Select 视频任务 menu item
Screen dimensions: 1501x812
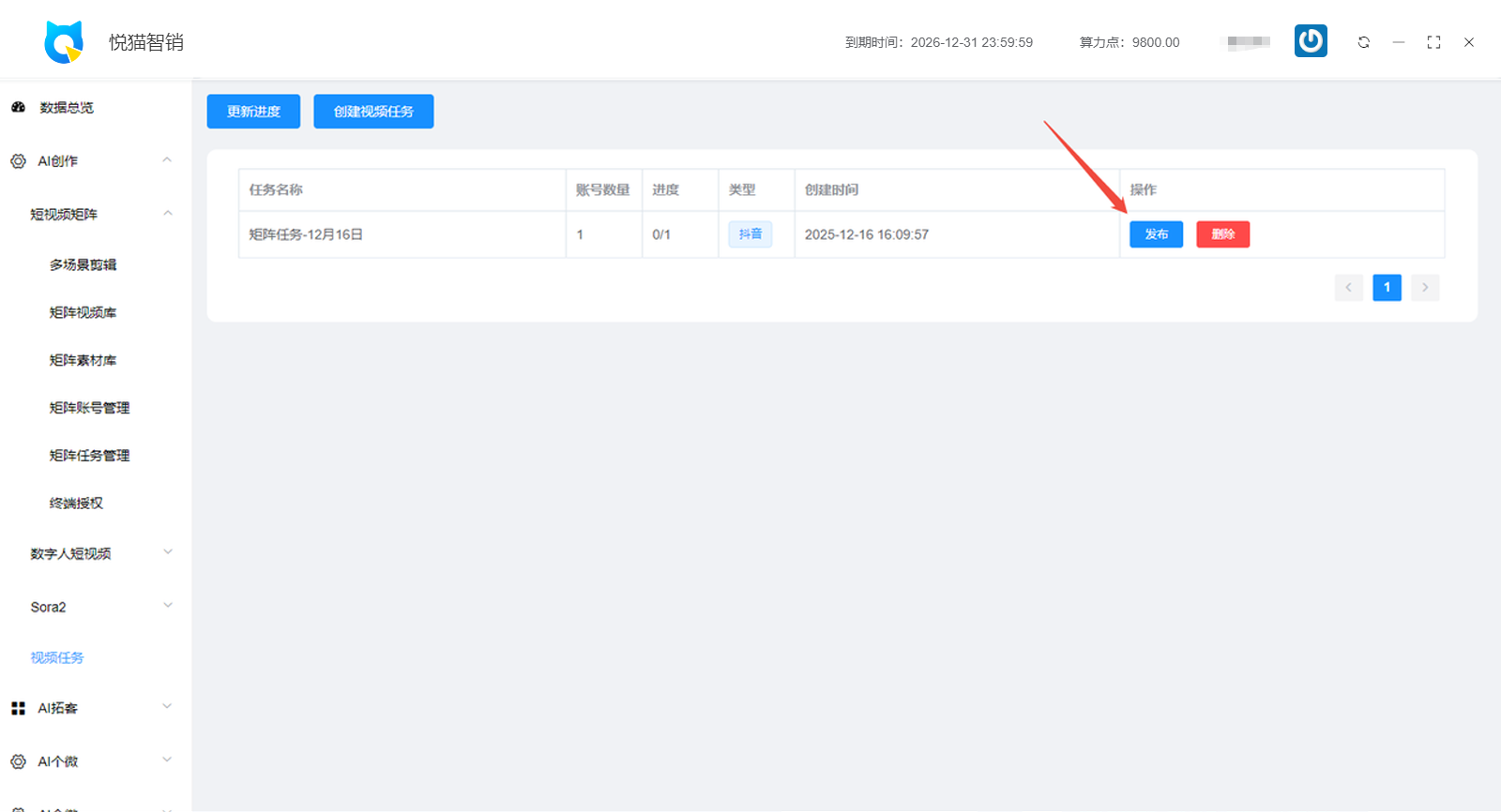57,657
